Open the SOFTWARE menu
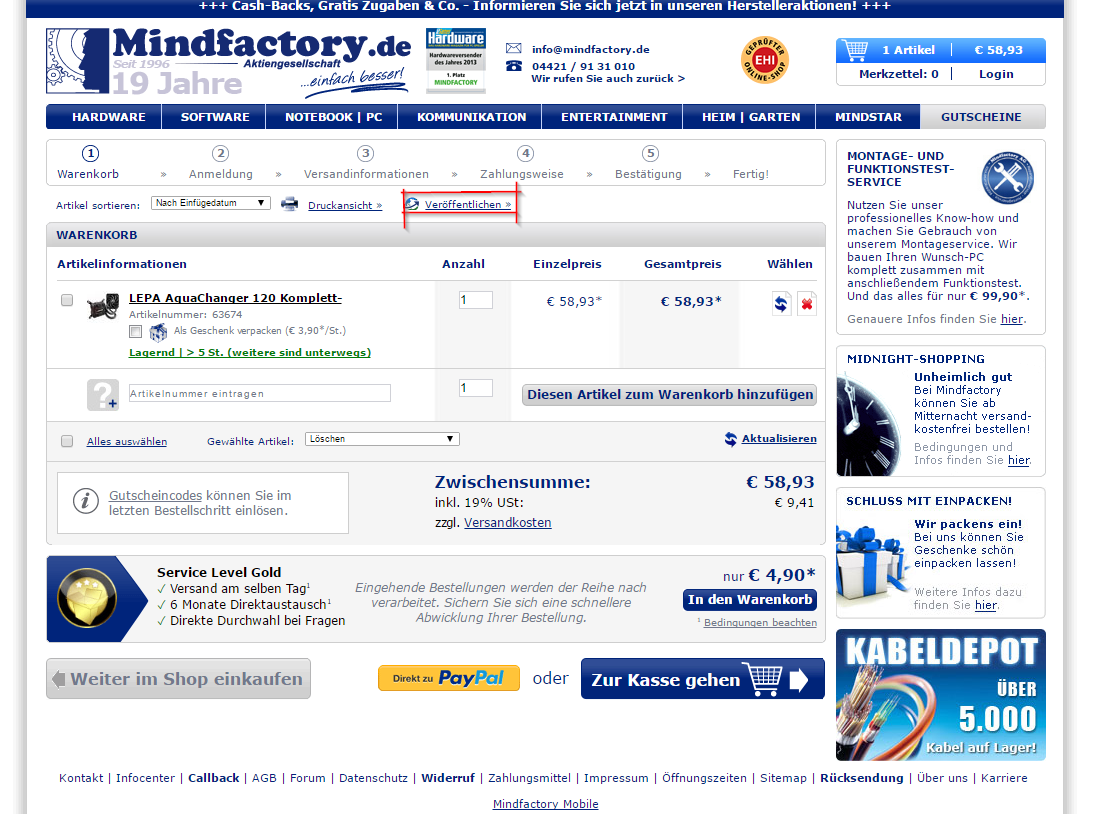 [x=214, y=117]
